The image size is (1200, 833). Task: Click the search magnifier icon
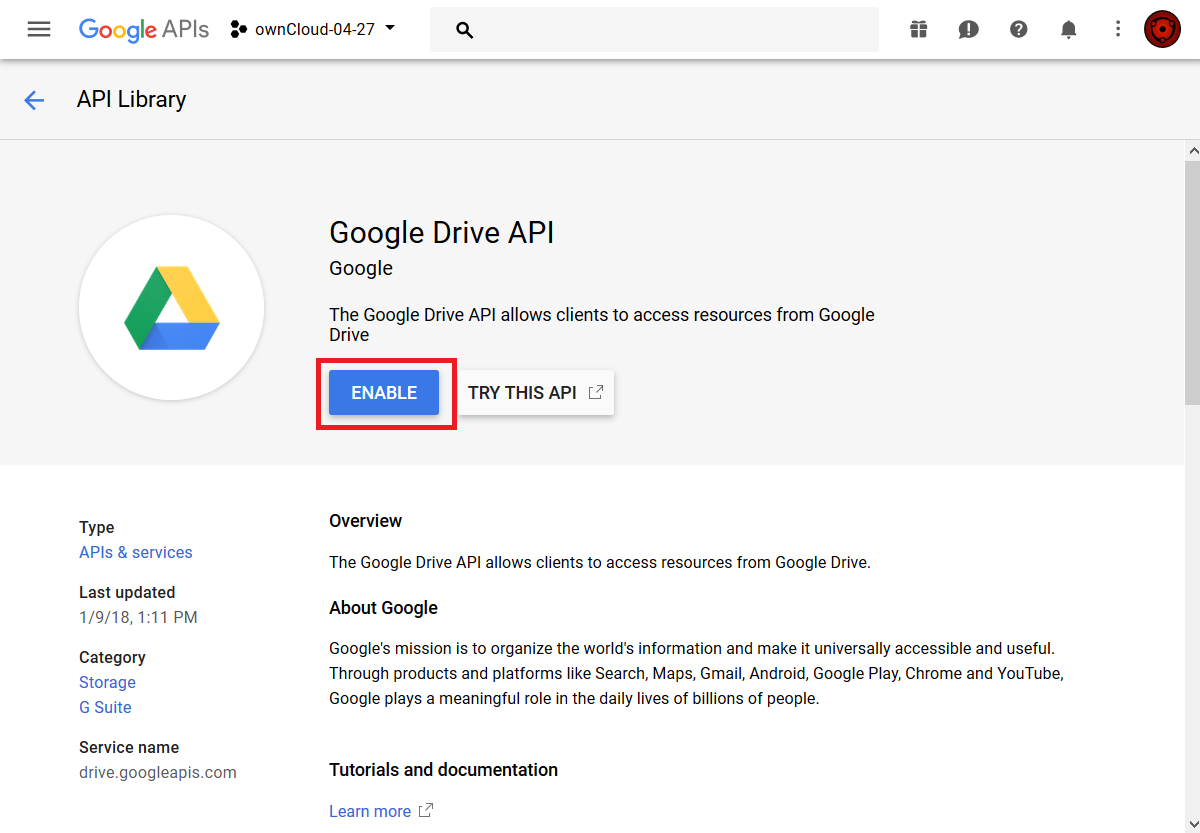click(464, 30)
